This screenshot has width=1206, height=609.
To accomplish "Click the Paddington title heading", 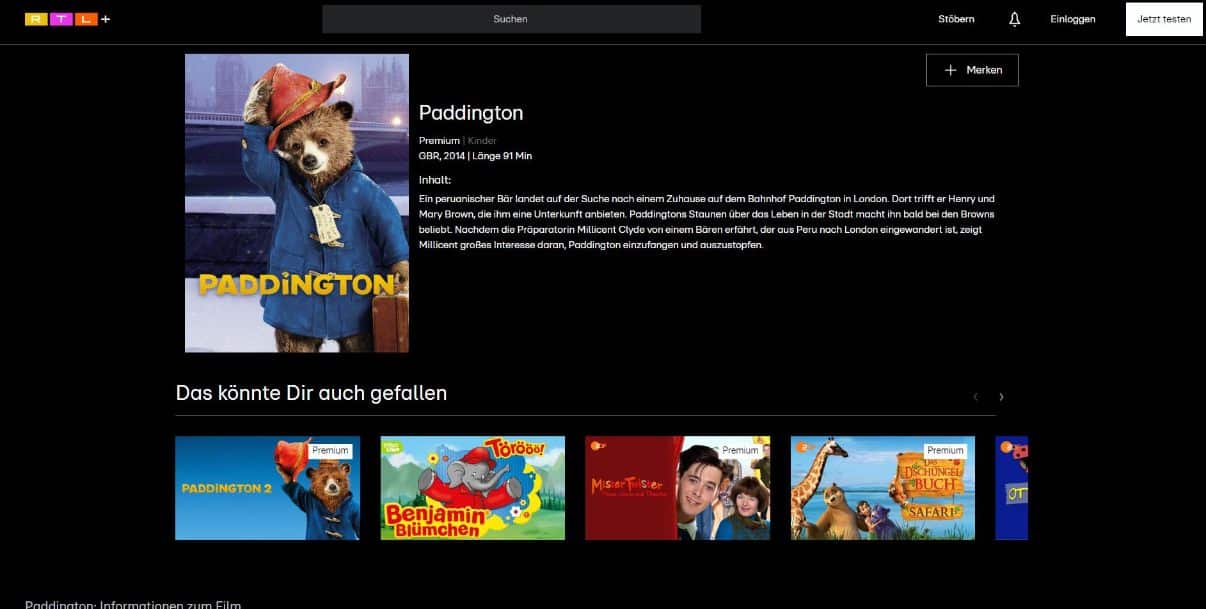I will pos(471,113).
